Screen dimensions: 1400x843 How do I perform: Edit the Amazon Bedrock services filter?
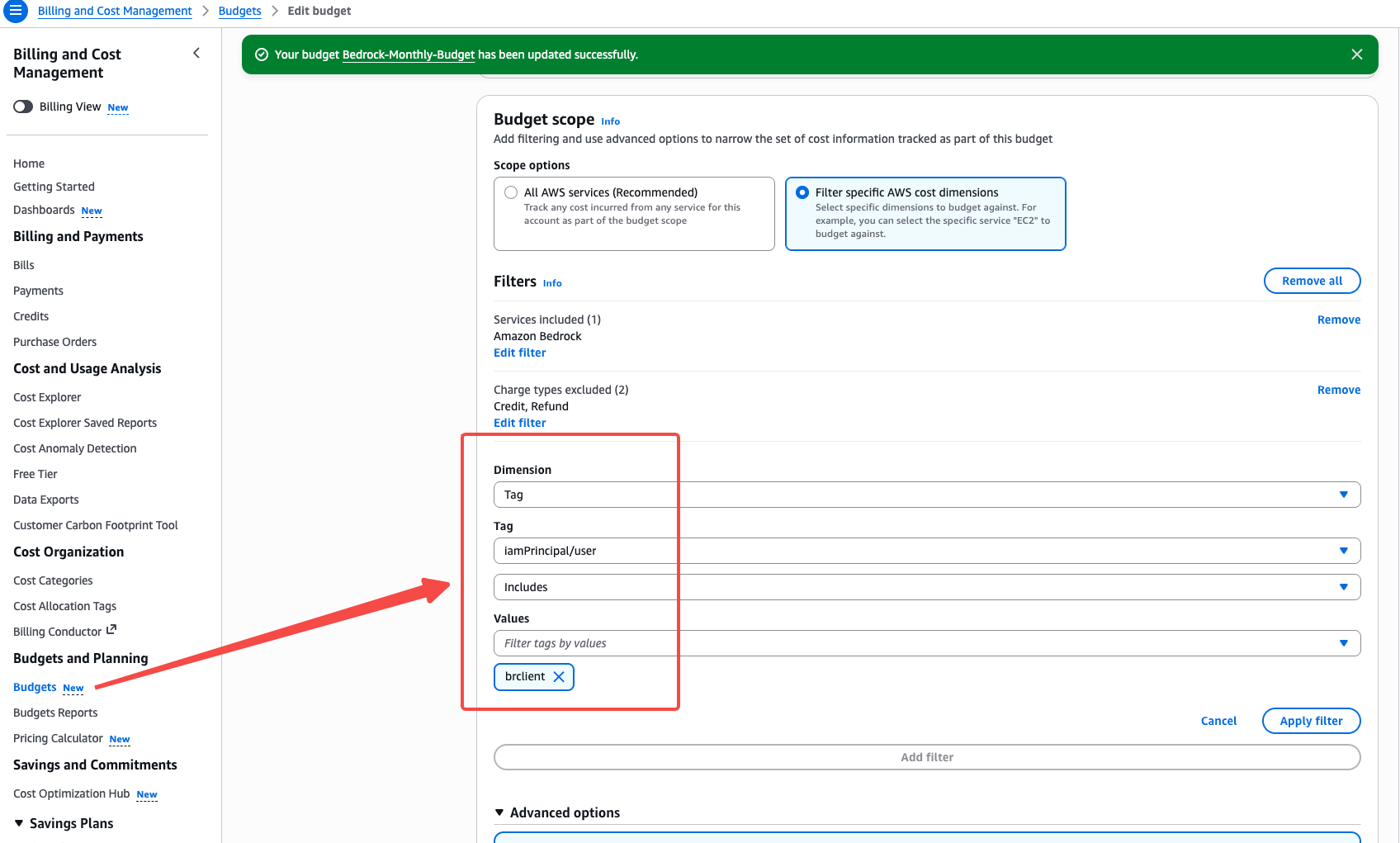click(x=520, y=353)
